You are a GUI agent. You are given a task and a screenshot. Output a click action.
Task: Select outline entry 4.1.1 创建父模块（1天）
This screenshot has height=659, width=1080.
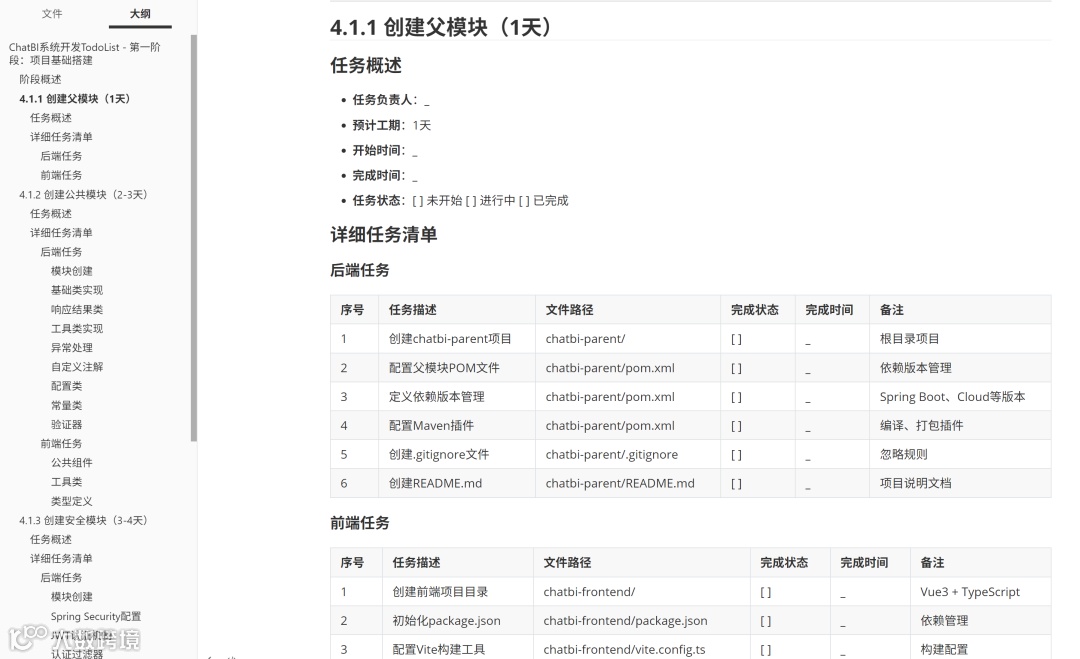click(74, 98)
